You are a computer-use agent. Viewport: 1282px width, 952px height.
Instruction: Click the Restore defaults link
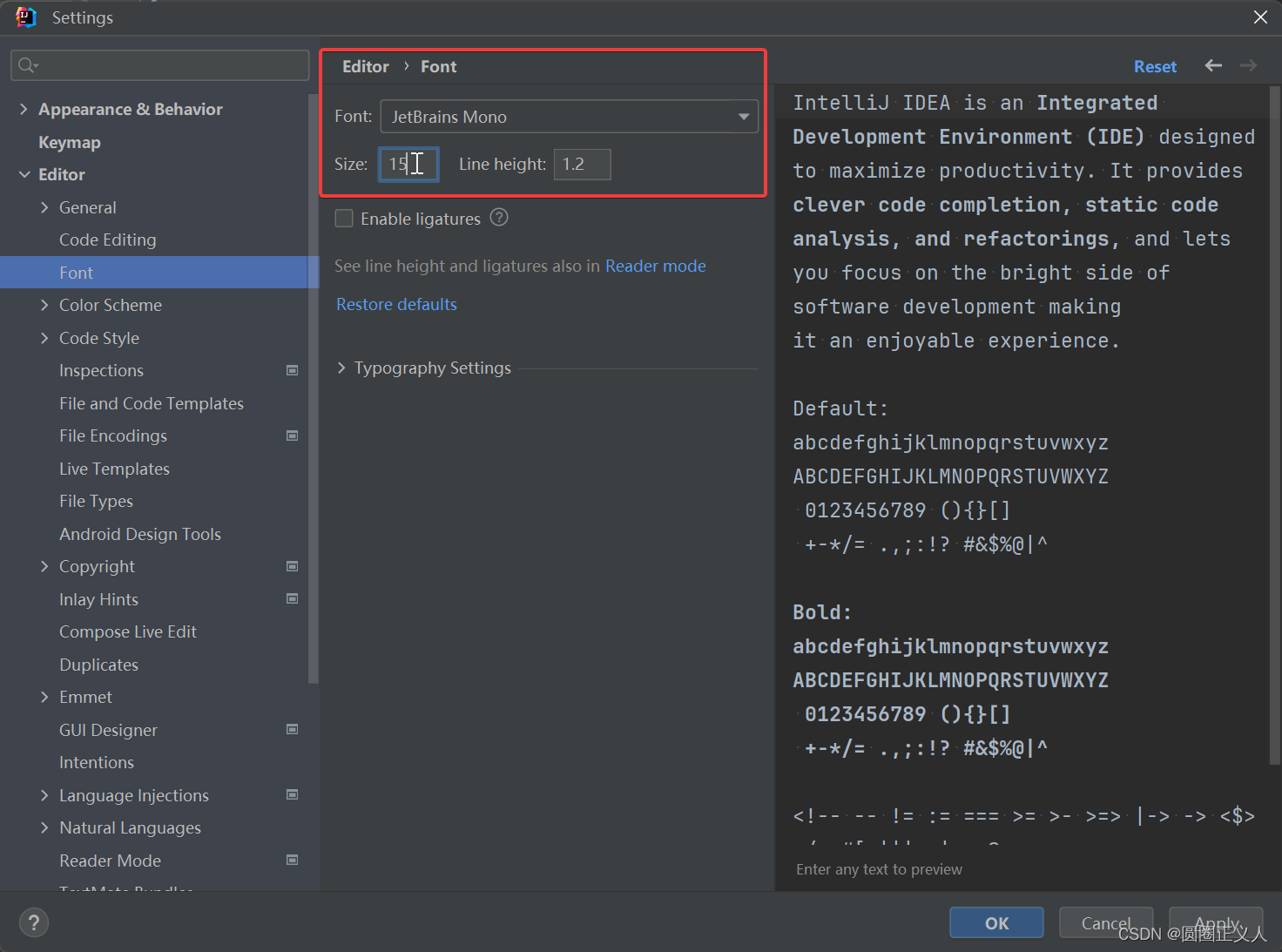coord(396,304)
